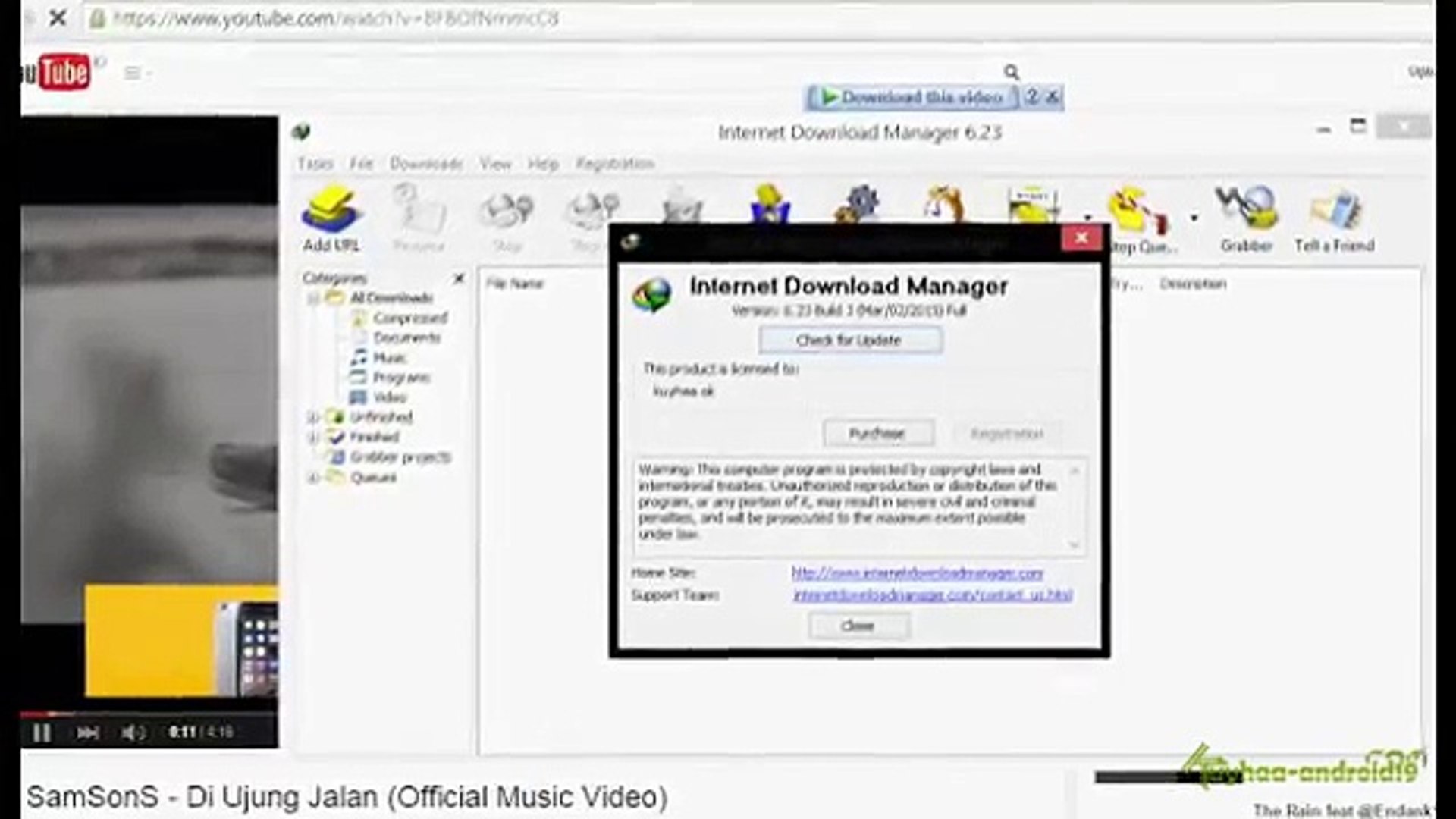This screenshot has width=1456, height=819.
Task: Skip to next YouTube video
Action: point(88,733)
